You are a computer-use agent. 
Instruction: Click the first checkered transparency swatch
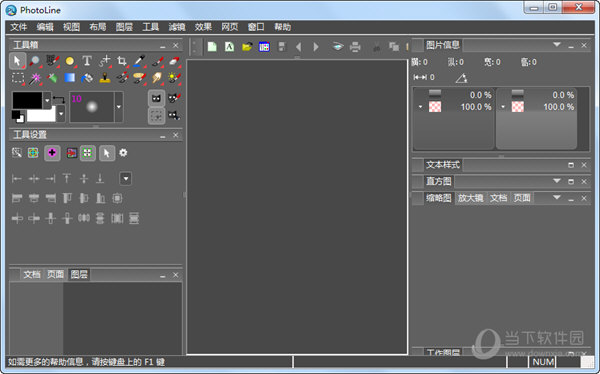pos(435,107)
